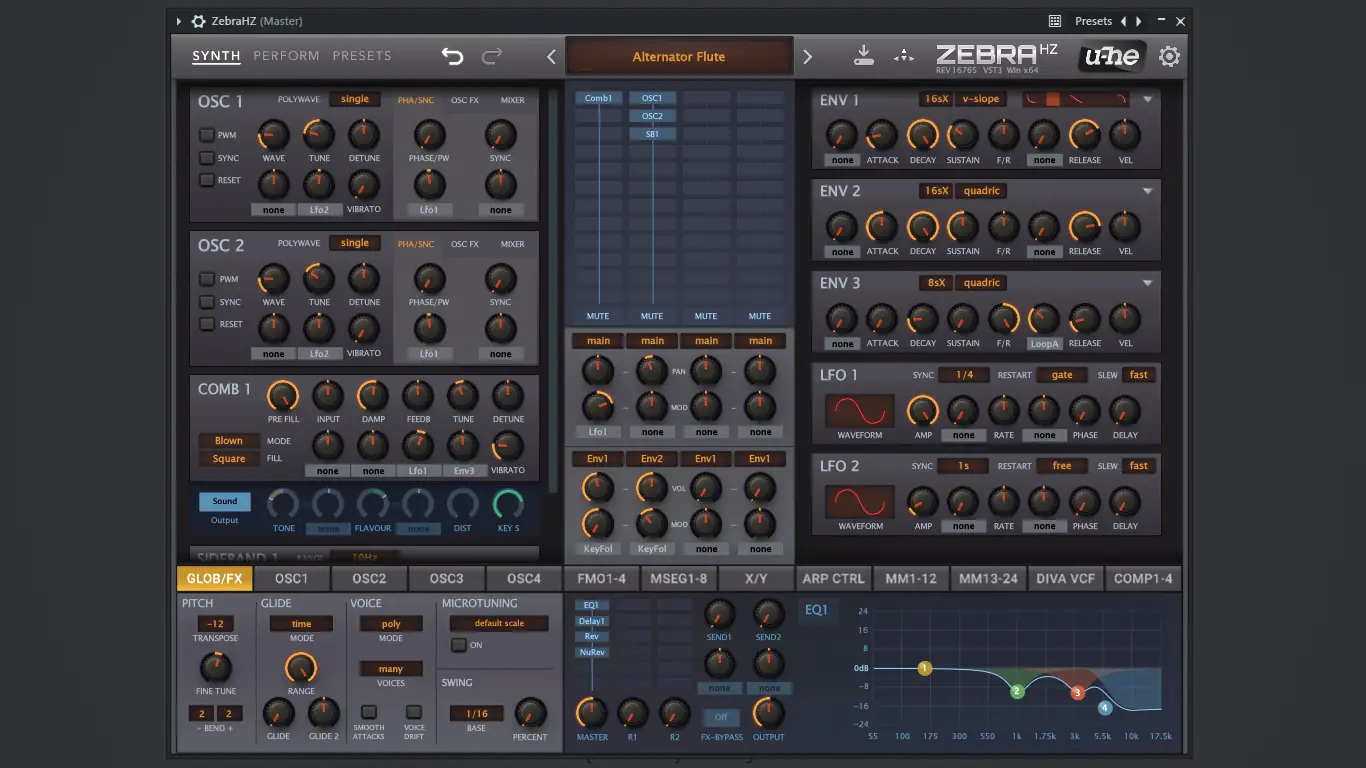
Task: Toggle the OSC 2 SYNC checkbox
Action: pos(207,302)
